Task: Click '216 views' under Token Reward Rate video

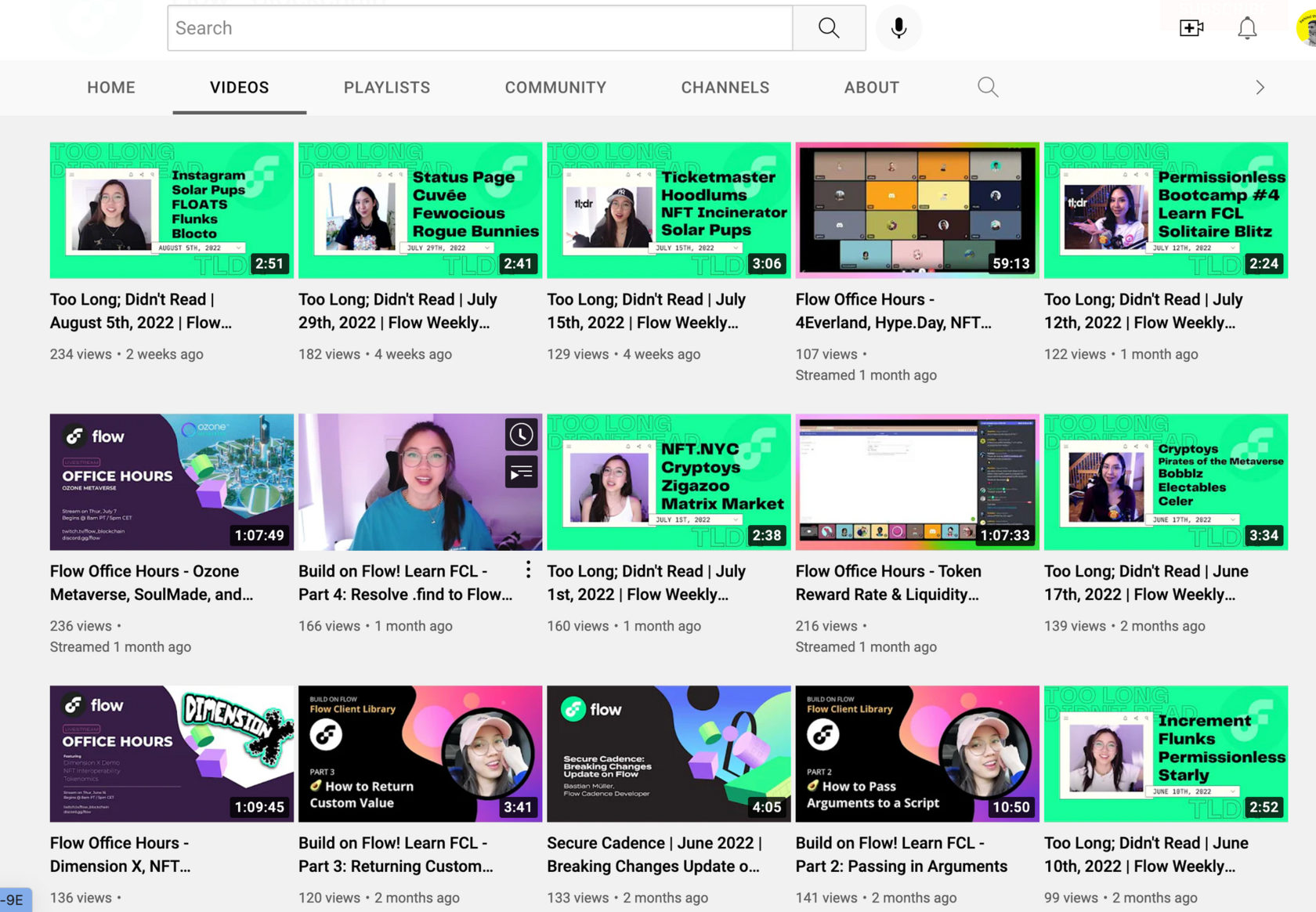Action: 826,626
